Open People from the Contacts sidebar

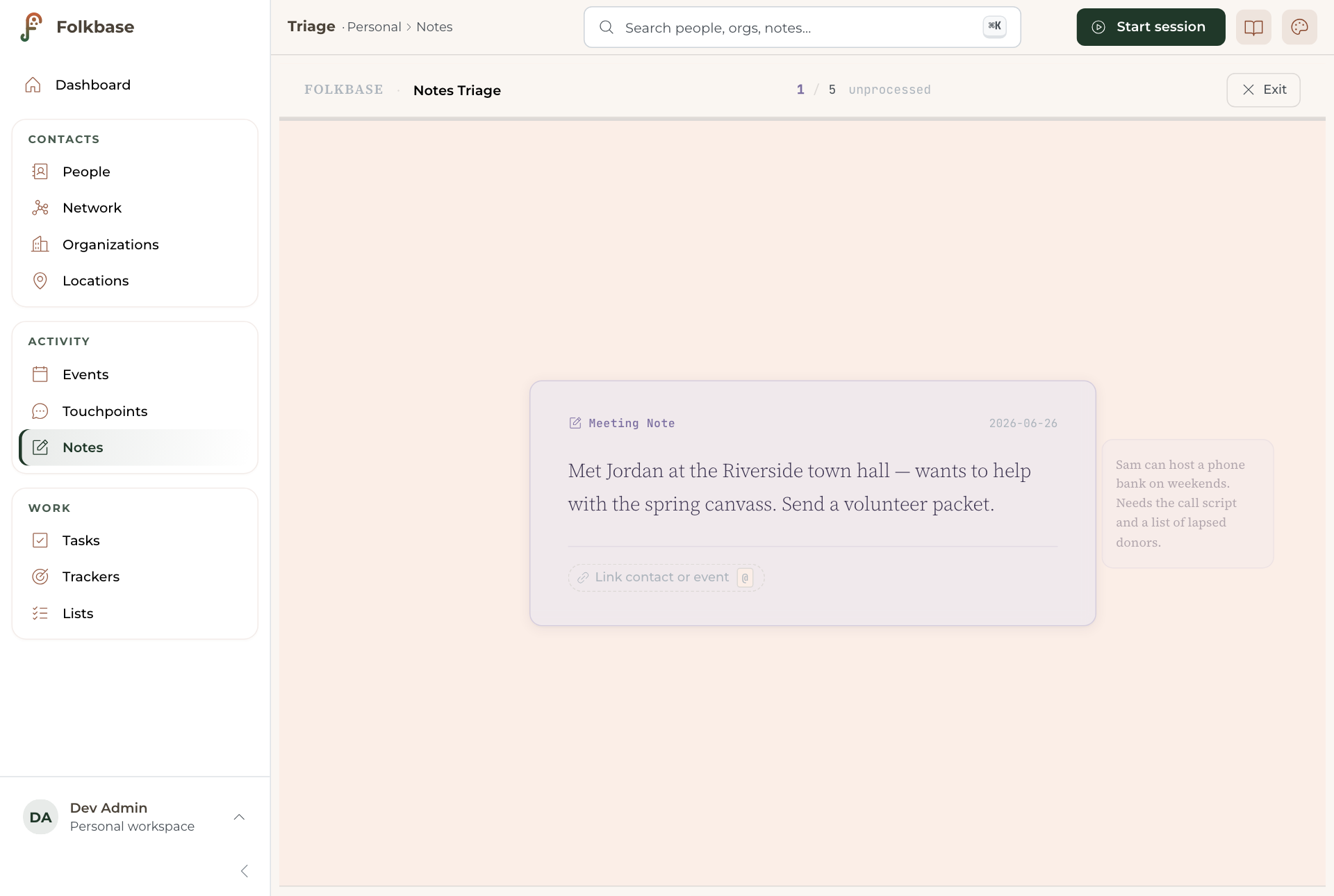(x=135, y=172)
